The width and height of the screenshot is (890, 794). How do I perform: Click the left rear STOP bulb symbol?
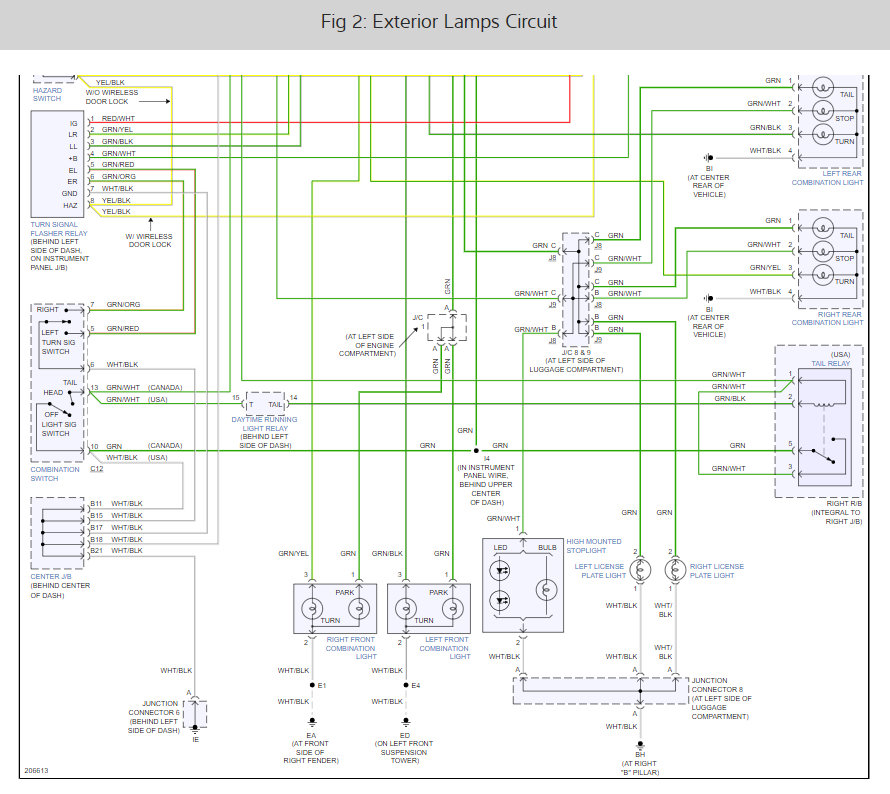[x=822, y=111]
